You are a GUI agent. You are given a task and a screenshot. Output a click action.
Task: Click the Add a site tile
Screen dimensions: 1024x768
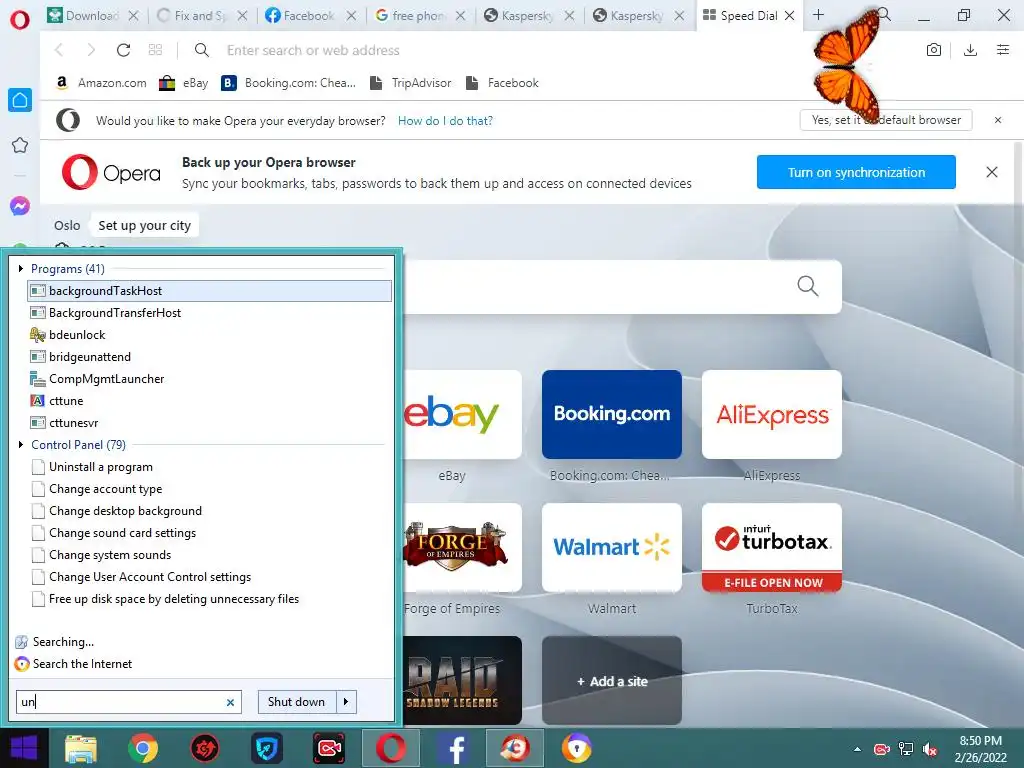[x=612, y=680]
